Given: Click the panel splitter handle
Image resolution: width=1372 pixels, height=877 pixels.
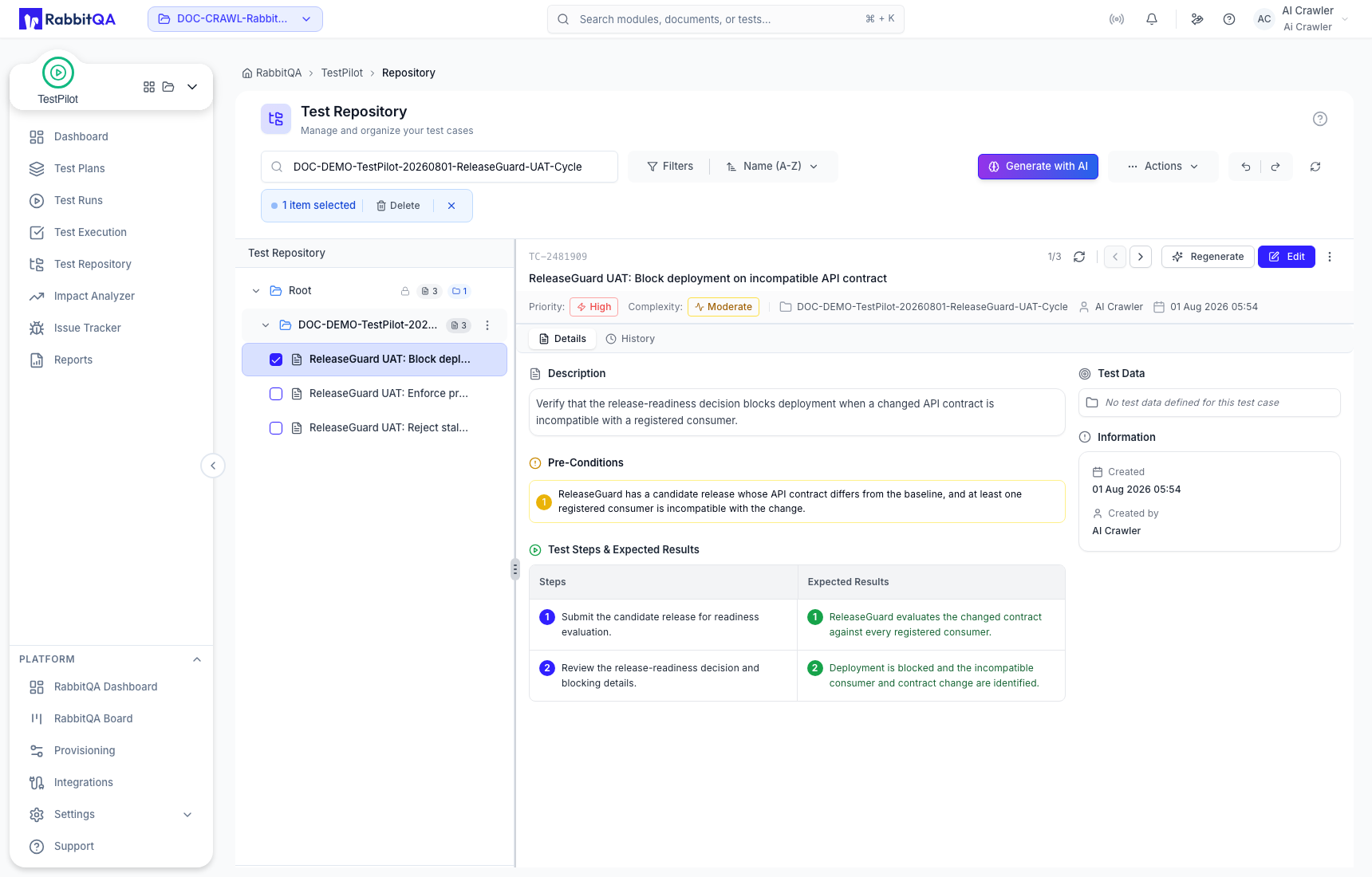Looking at the screenshot, I should tap(514, 569).
